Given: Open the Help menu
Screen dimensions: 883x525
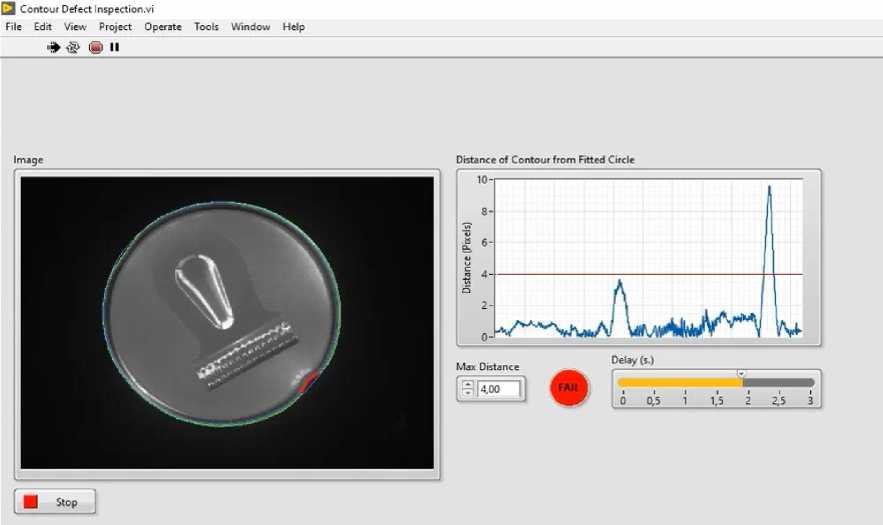Looking at the screenshot, I should point(293,27).
